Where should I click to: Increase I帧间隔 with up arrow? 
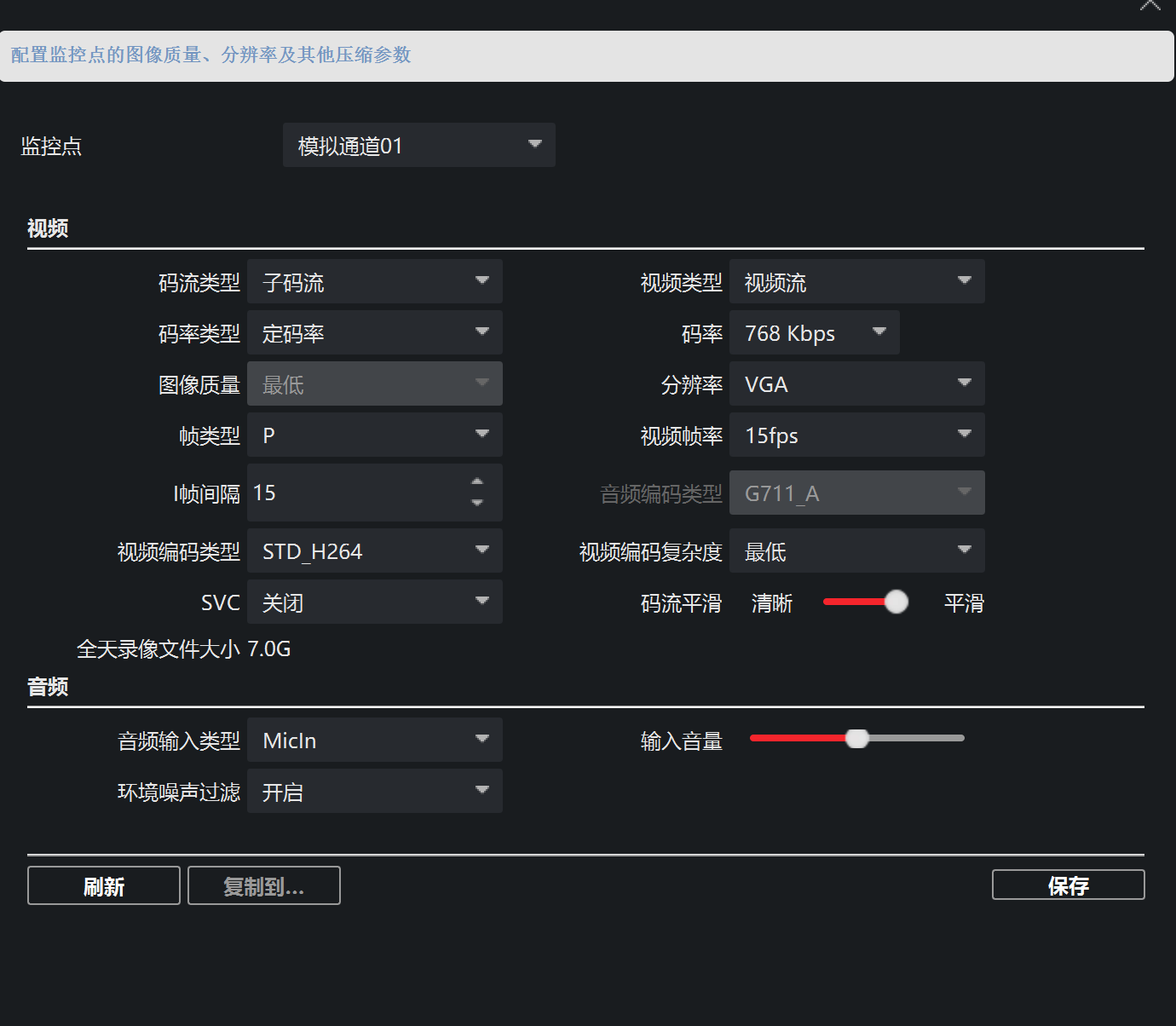coord(477,482)
